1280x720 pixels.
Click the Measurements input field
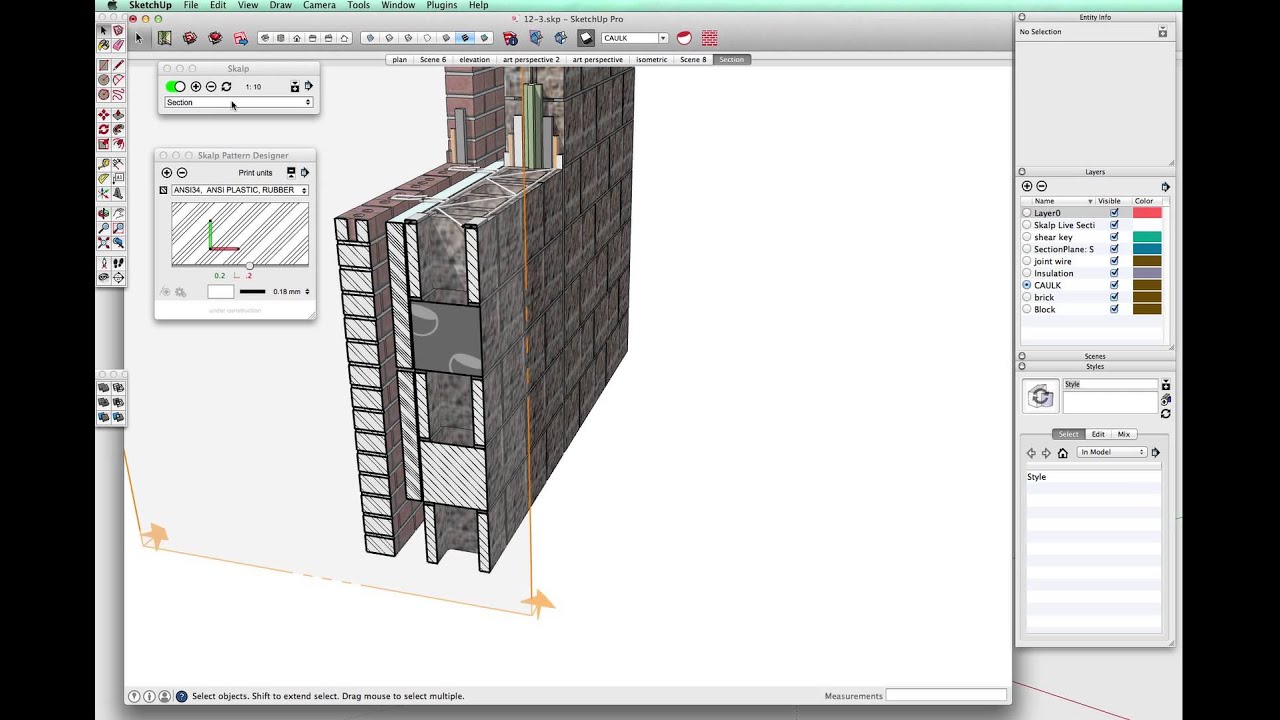[946, 695]
